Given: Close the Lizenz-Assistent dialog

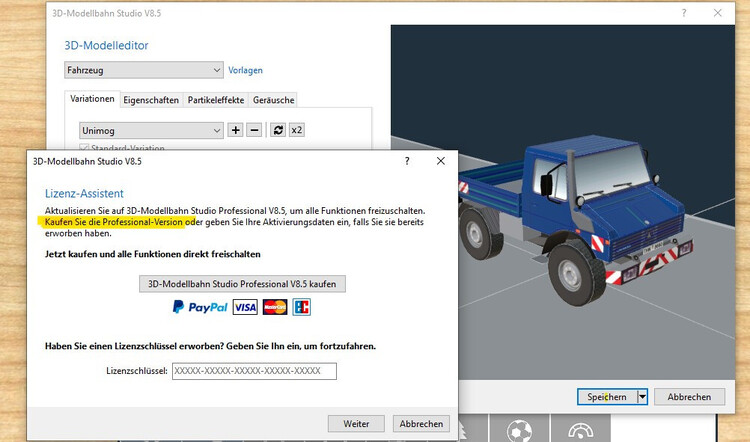Looking at the screenshot, I should [x=441, y=161].
